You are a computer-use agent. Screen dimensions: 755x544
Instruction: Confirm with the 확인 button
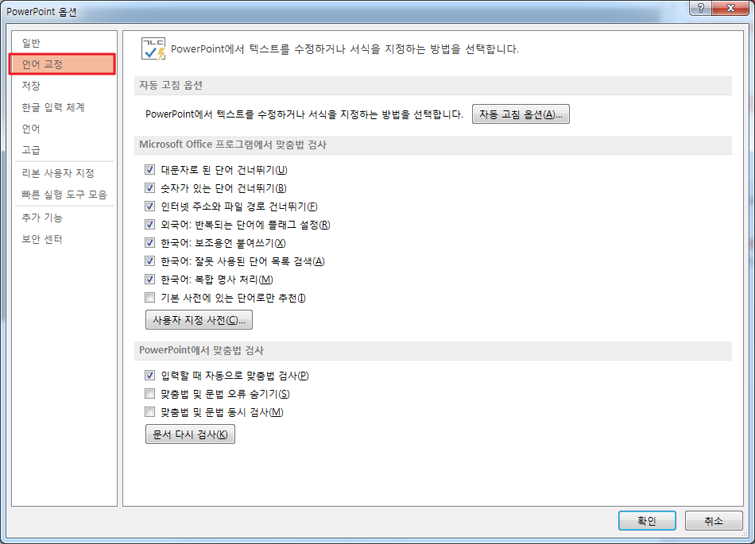(x=647, y=520)
